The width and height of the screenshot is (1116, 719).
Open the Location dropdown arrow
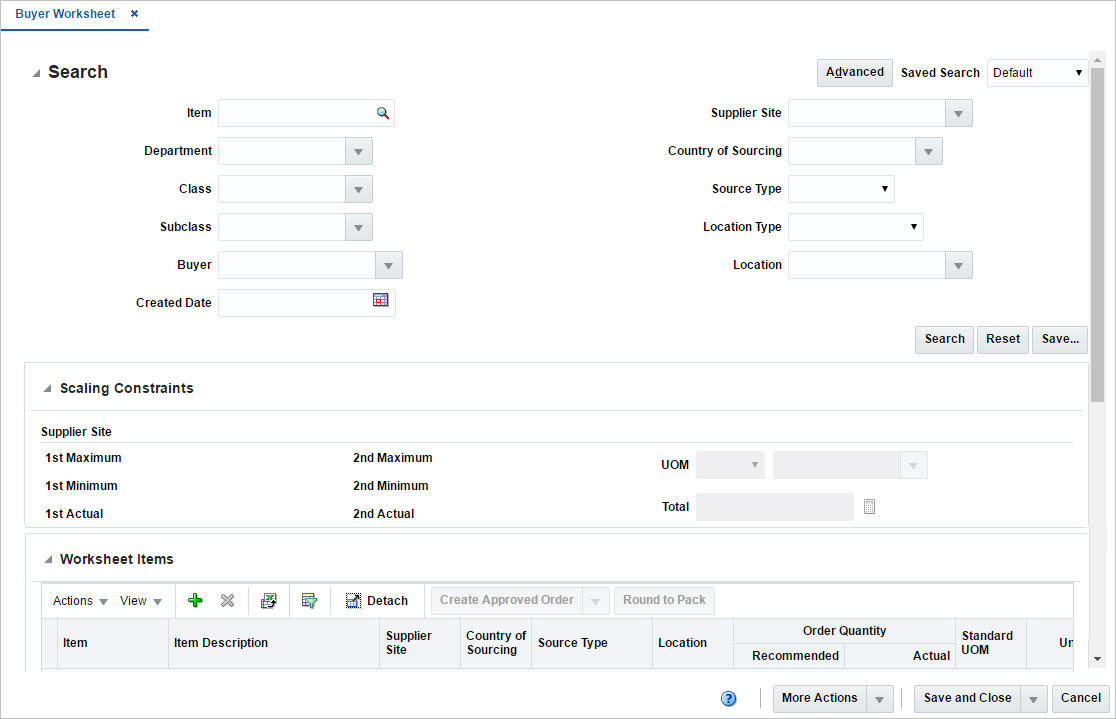(958, 265)
